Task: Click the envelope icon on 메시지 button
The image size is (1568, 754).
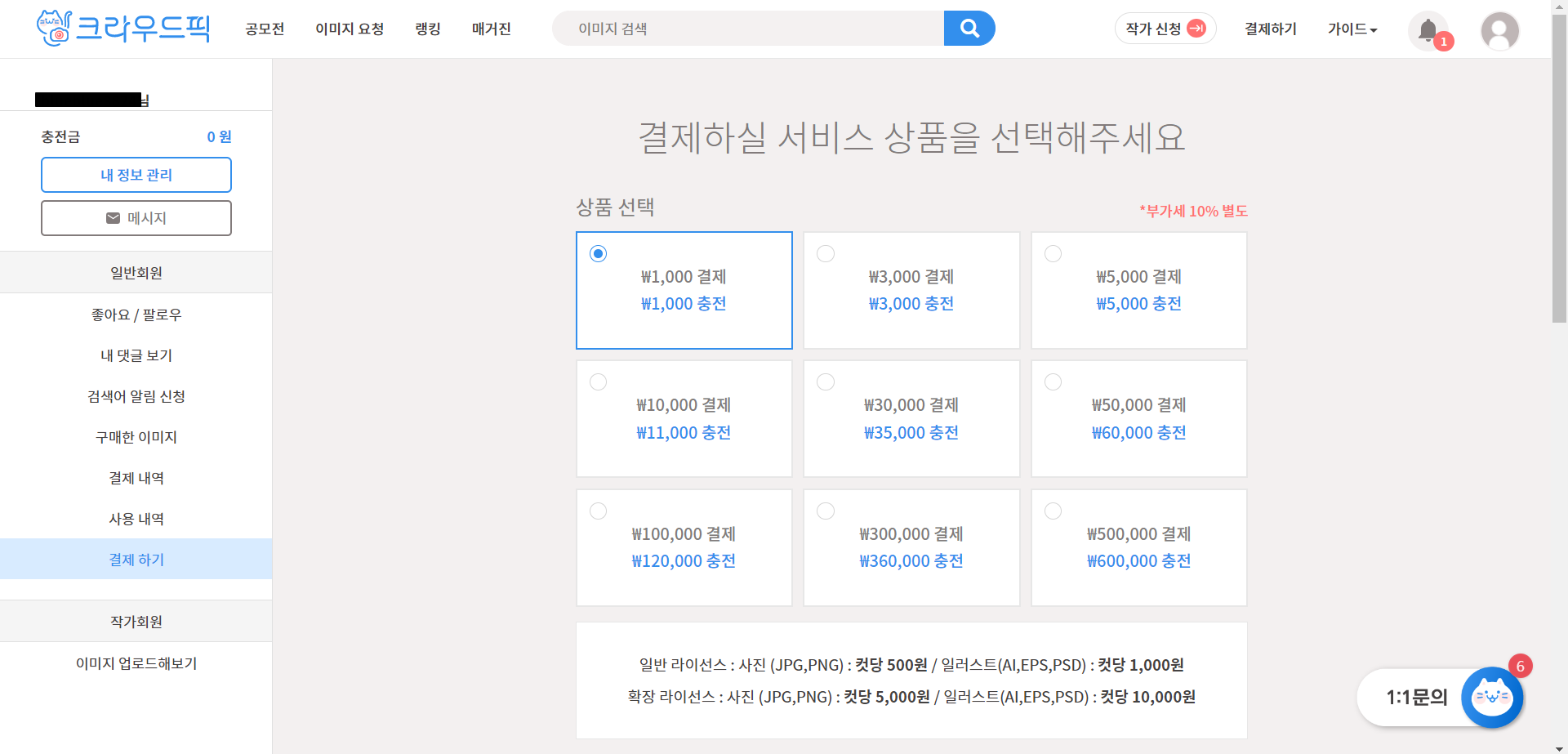Action: [111, 217]
